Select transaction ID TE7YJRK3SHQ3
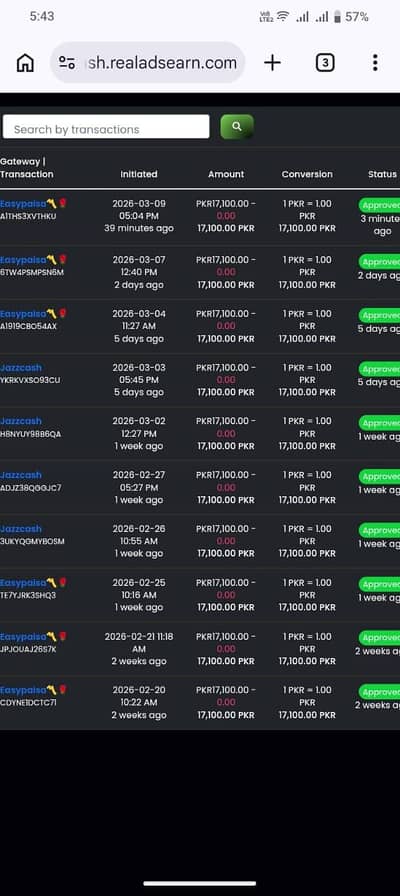The width and height of the screenshot is (400, 896). tap(28, 595)
